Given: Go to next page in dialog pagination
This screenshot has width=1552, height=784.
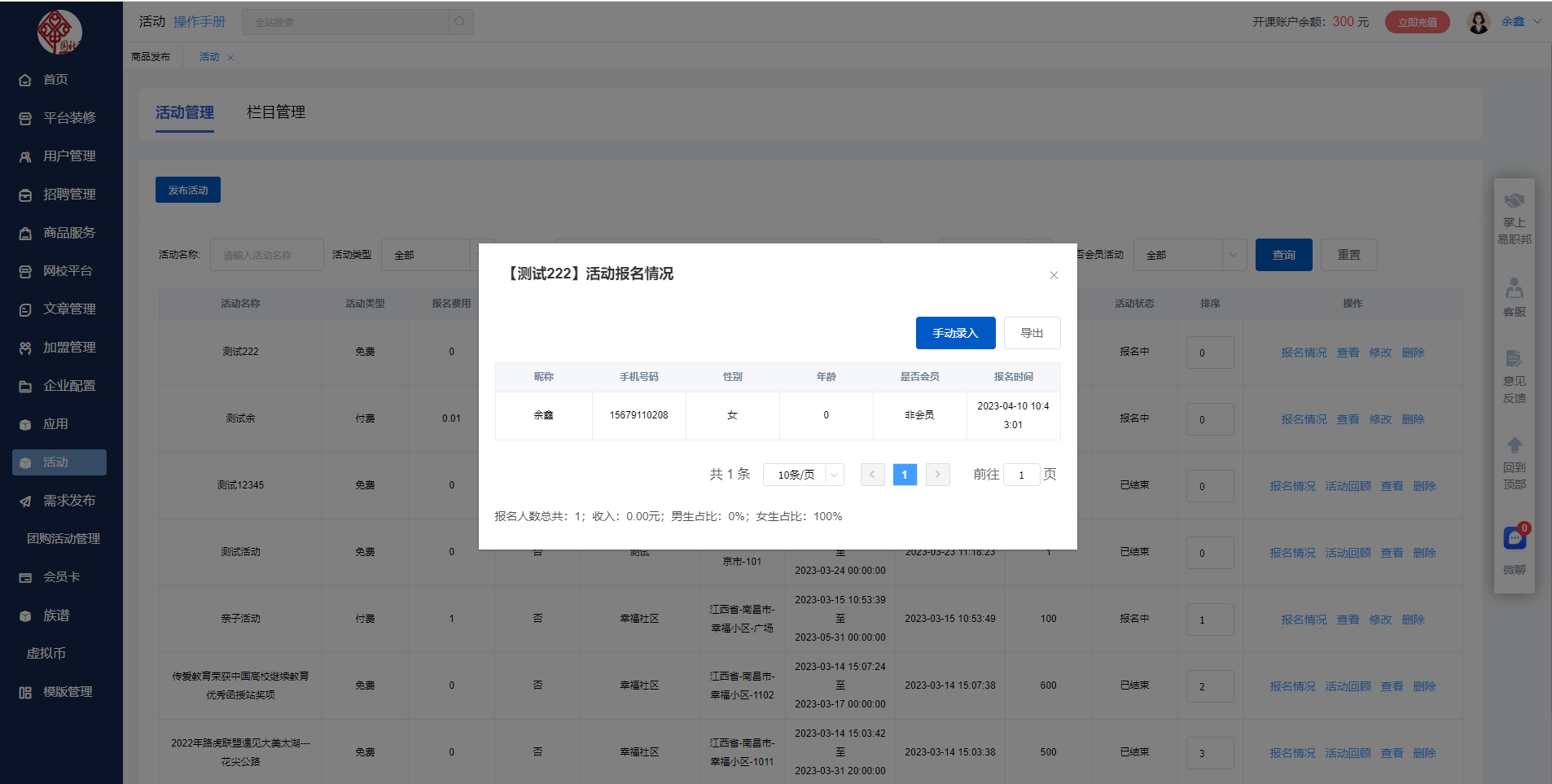Looking at the screenshot, I should click(x=937, y=475).
